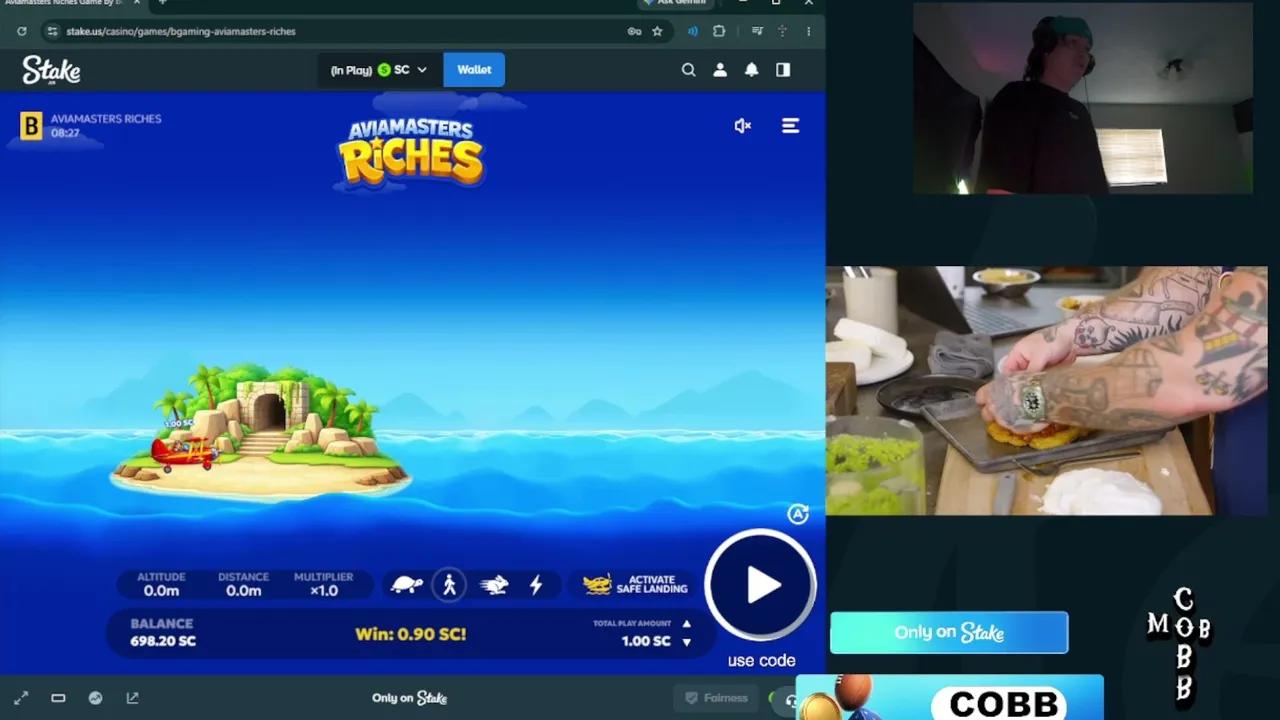The image size is (1280, 720).
Task: Select the running rabbit speed
Action: pos(494,585)
